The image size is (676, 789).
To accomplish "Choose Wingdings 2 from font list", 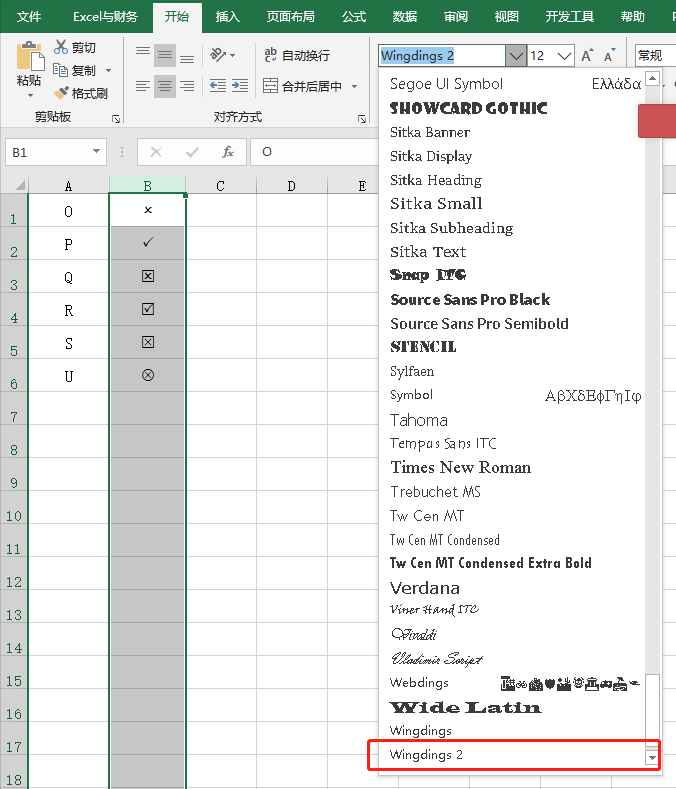I will pos(427,755).
